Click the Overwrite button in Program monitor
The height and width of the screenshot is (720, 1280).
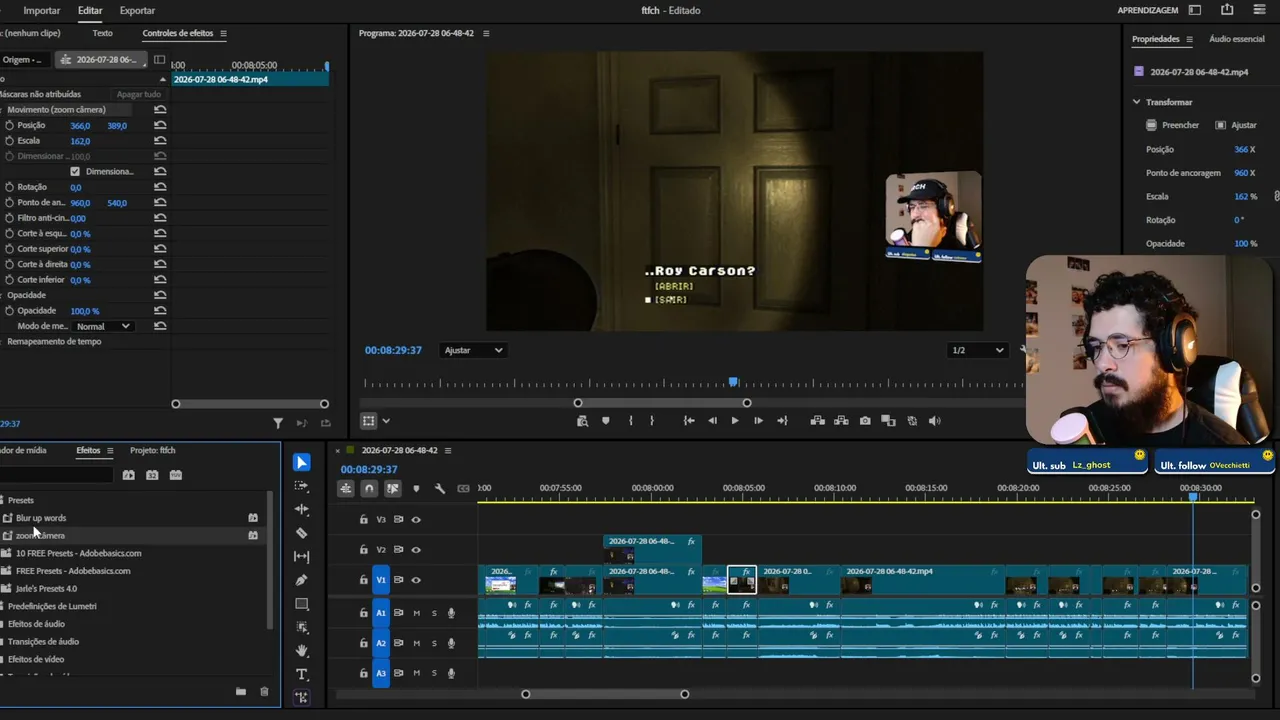(842, 421)
